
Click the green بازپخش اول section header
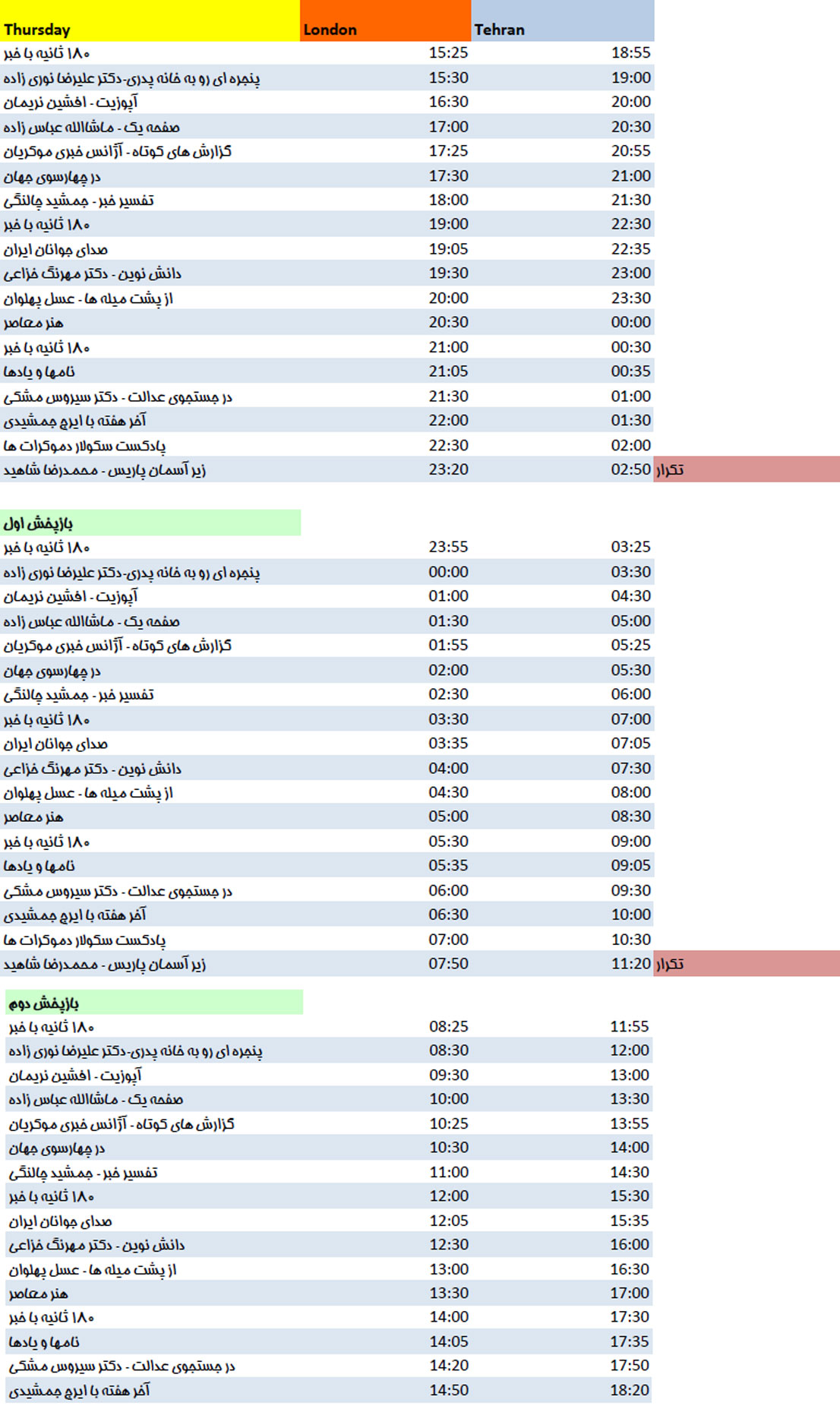(x=150, y=523)
